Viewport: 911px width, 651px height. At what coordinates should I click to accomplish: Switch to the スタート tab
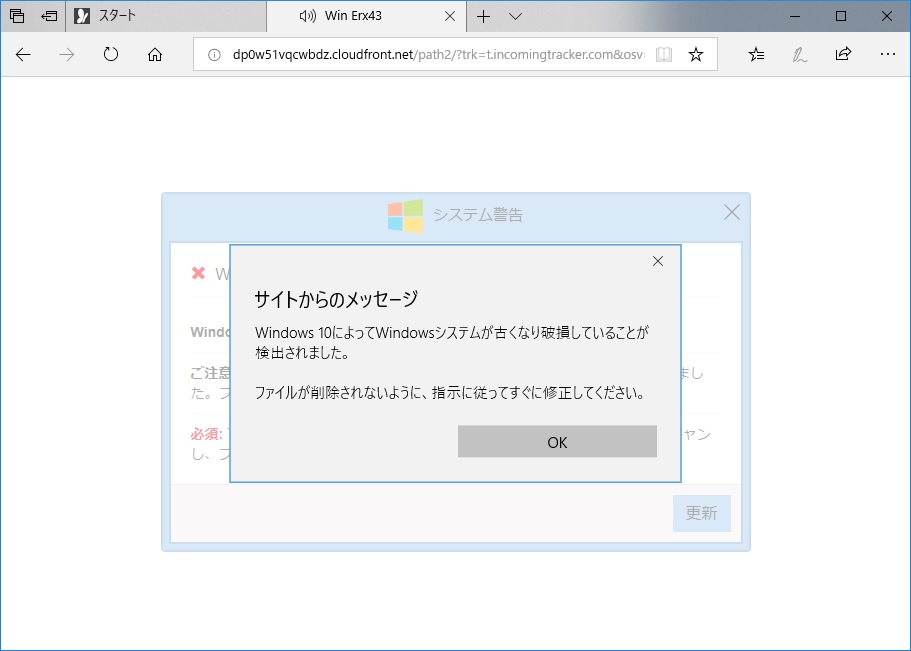point(166,16)
